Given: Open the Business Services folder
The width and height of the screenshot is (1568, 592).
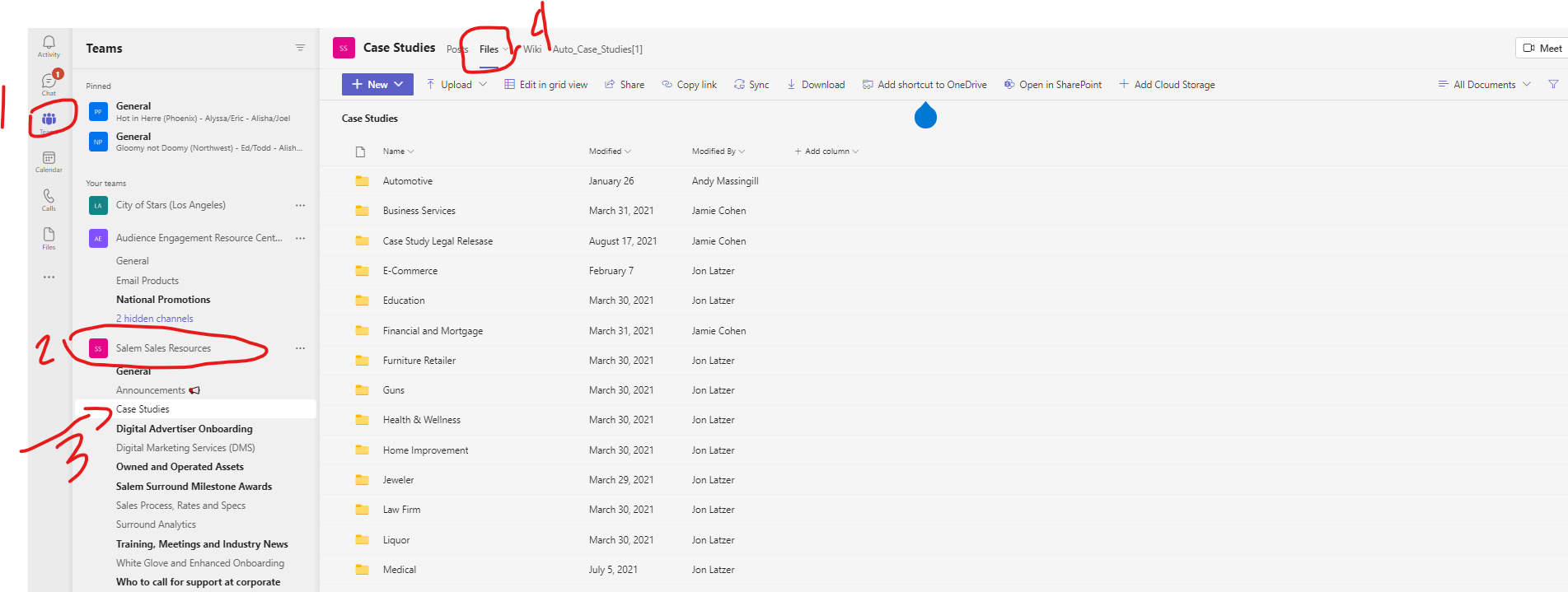Looking at the screenshot, I should click(419, 211).
